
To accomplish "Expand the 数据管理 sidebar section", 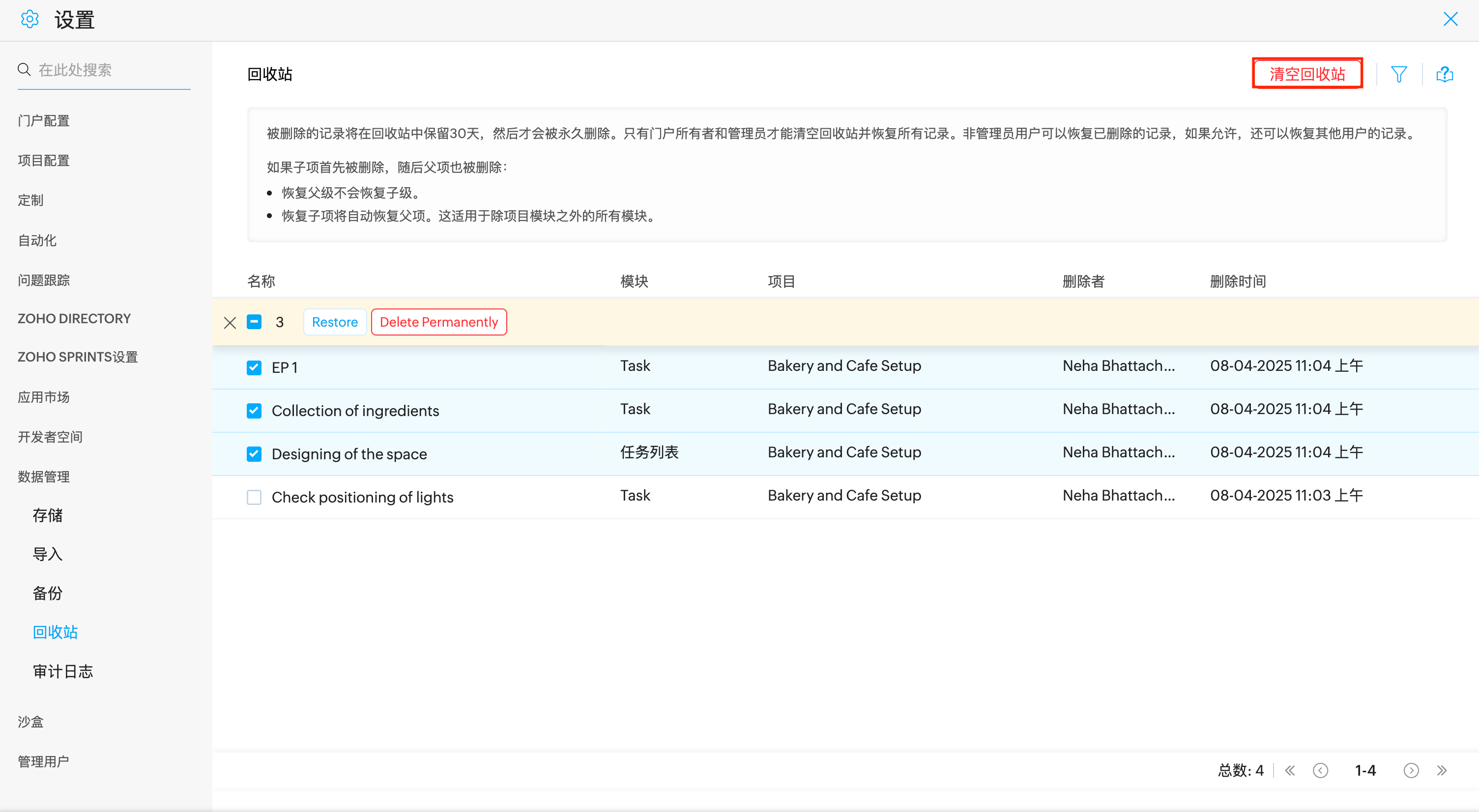I will 44,476.
